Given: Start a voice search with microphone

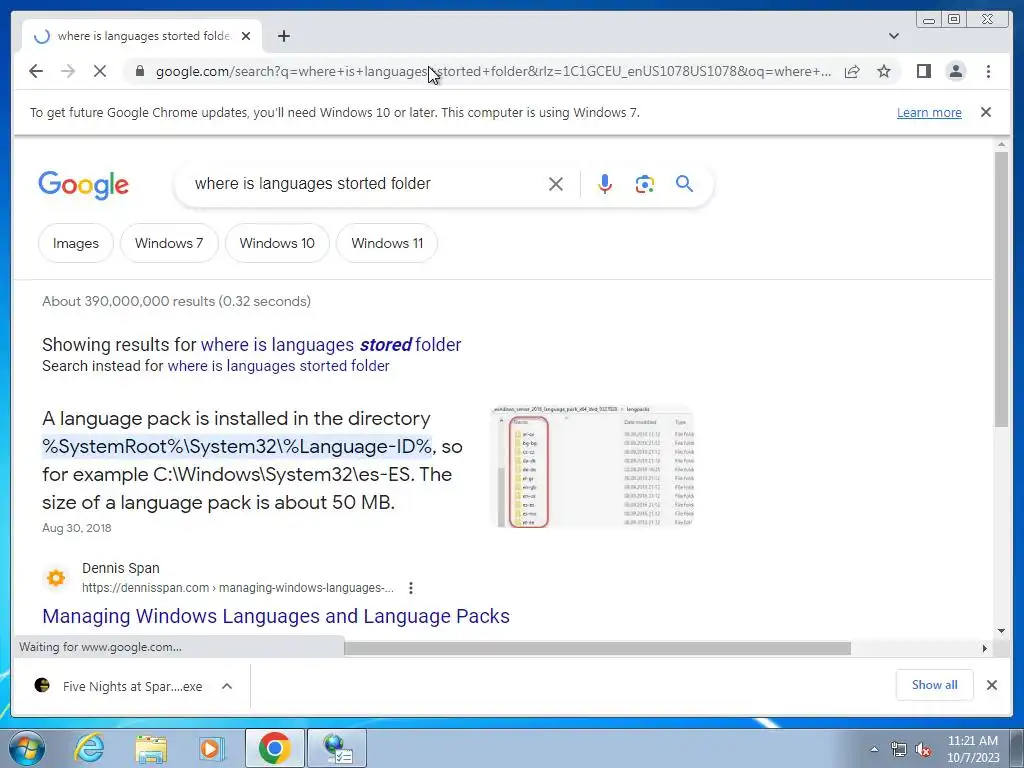Looking at the screenshot, I should pos(605,184).
